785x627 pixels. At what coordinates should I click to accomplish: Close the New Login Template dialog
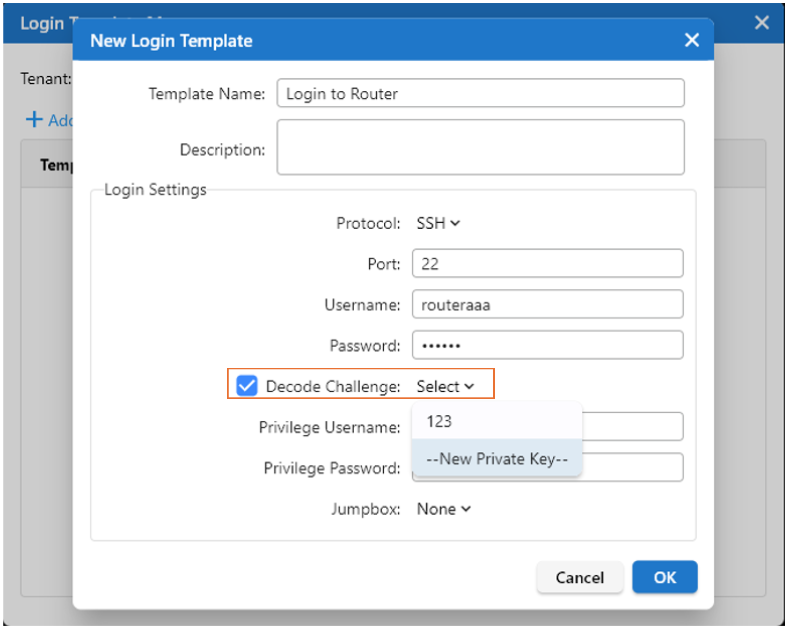click(x=691, y=41)
